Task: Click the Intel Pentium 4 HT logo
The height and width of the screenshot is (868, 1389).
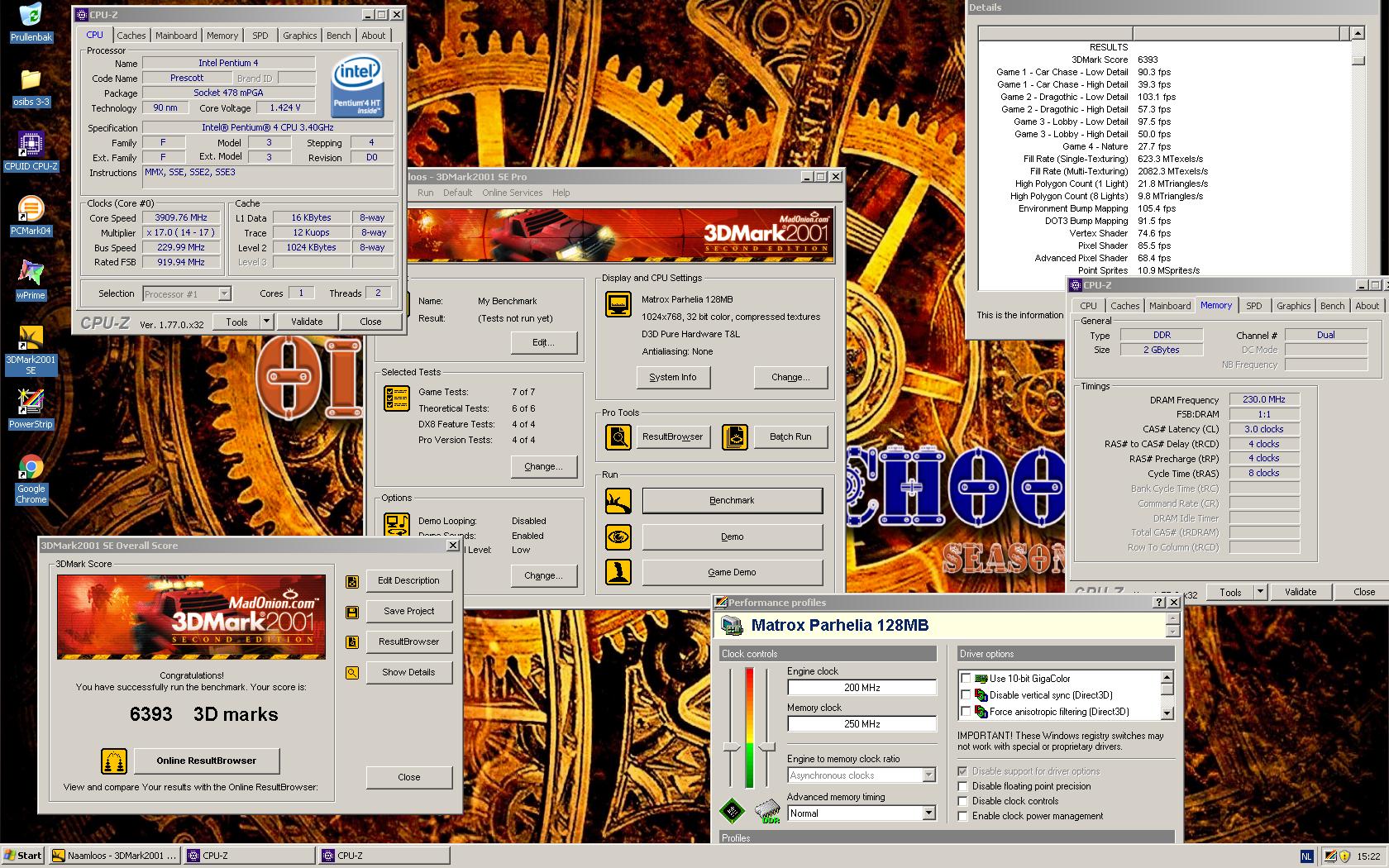Action: point(357,86)
